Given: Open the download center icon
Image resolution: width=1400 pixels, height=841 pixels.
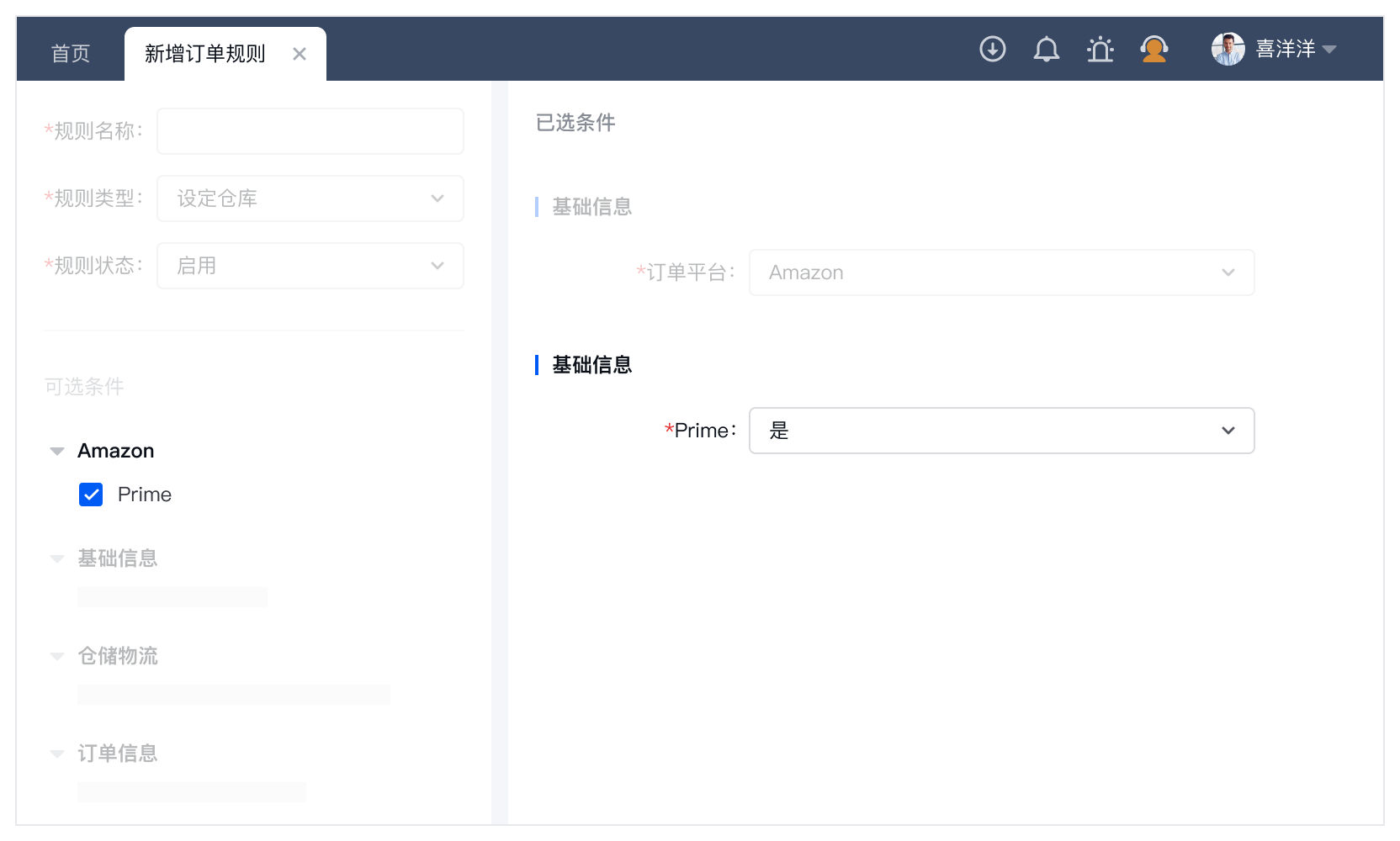Looking at the screenshot, I should [993, 50].
